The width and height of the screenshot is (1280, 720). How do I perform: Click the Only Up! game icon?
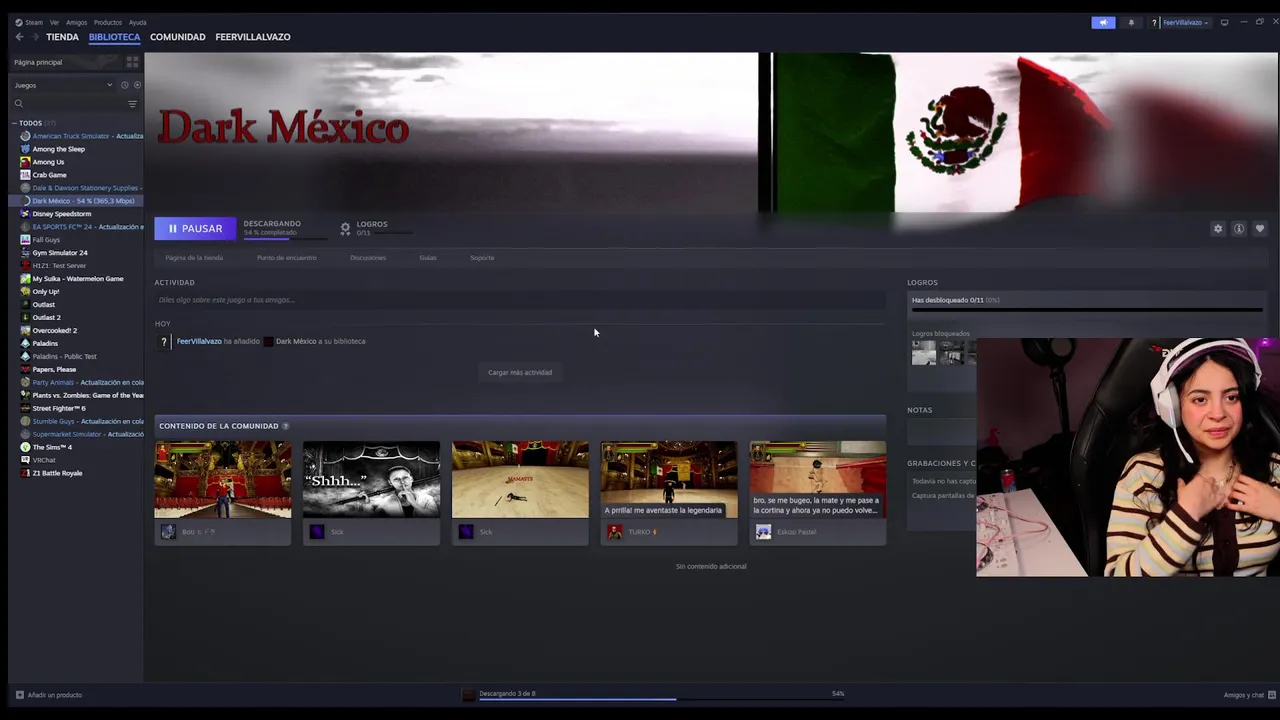[26, 291]
